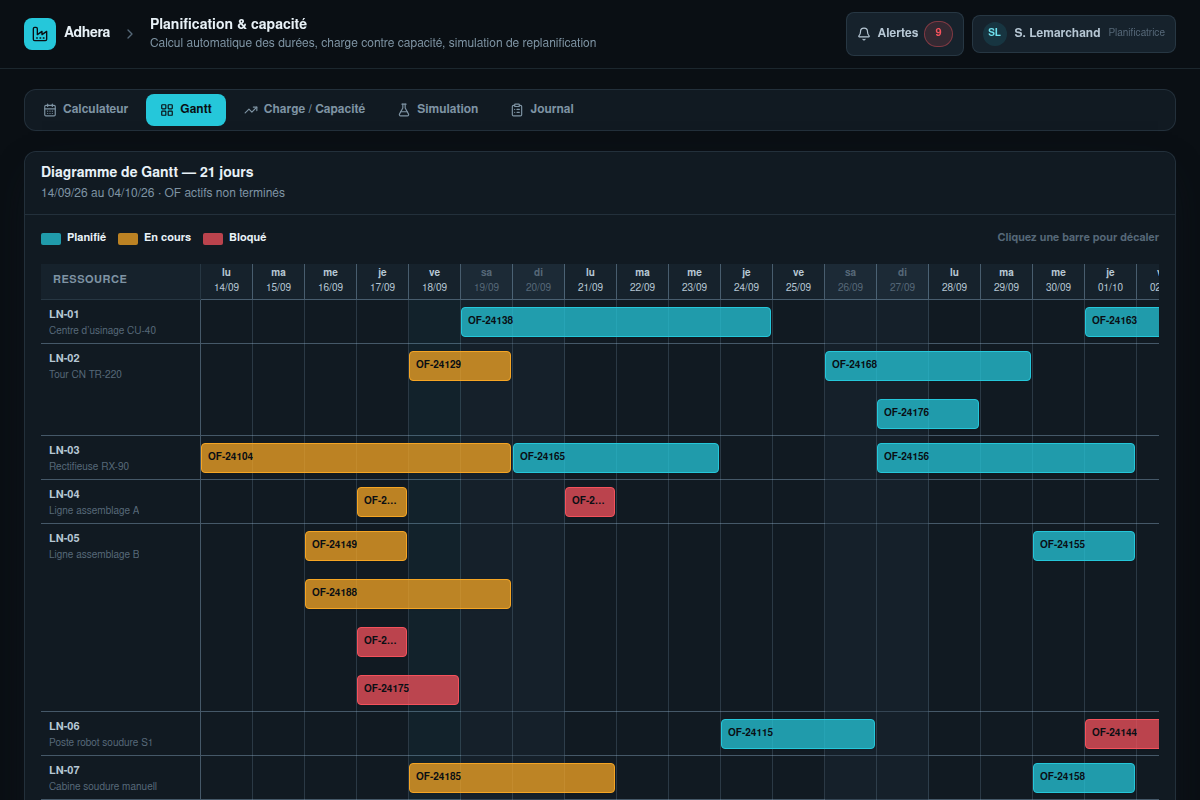The image size is (1200, 800).
Task: Click the je 01/10 day header
Action: pyautogui.click(x=1110, y=280)
